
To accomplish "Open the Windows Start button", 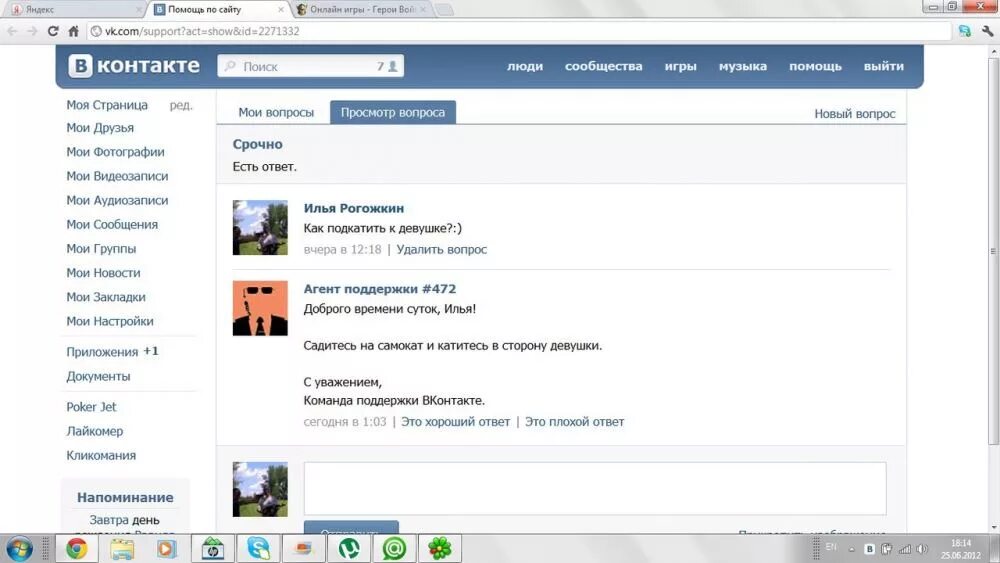I will (x=18, y=549).
